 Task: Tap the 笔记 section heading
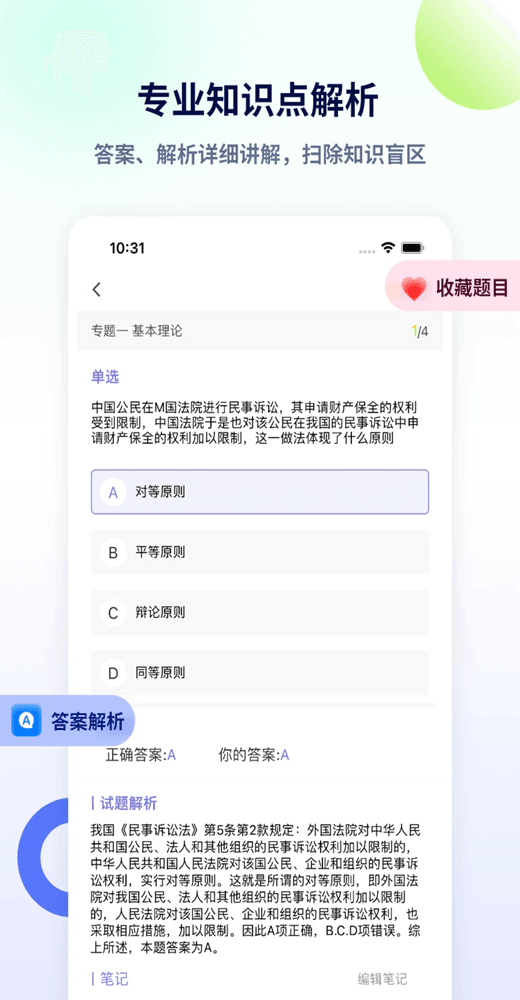[110, 979]
